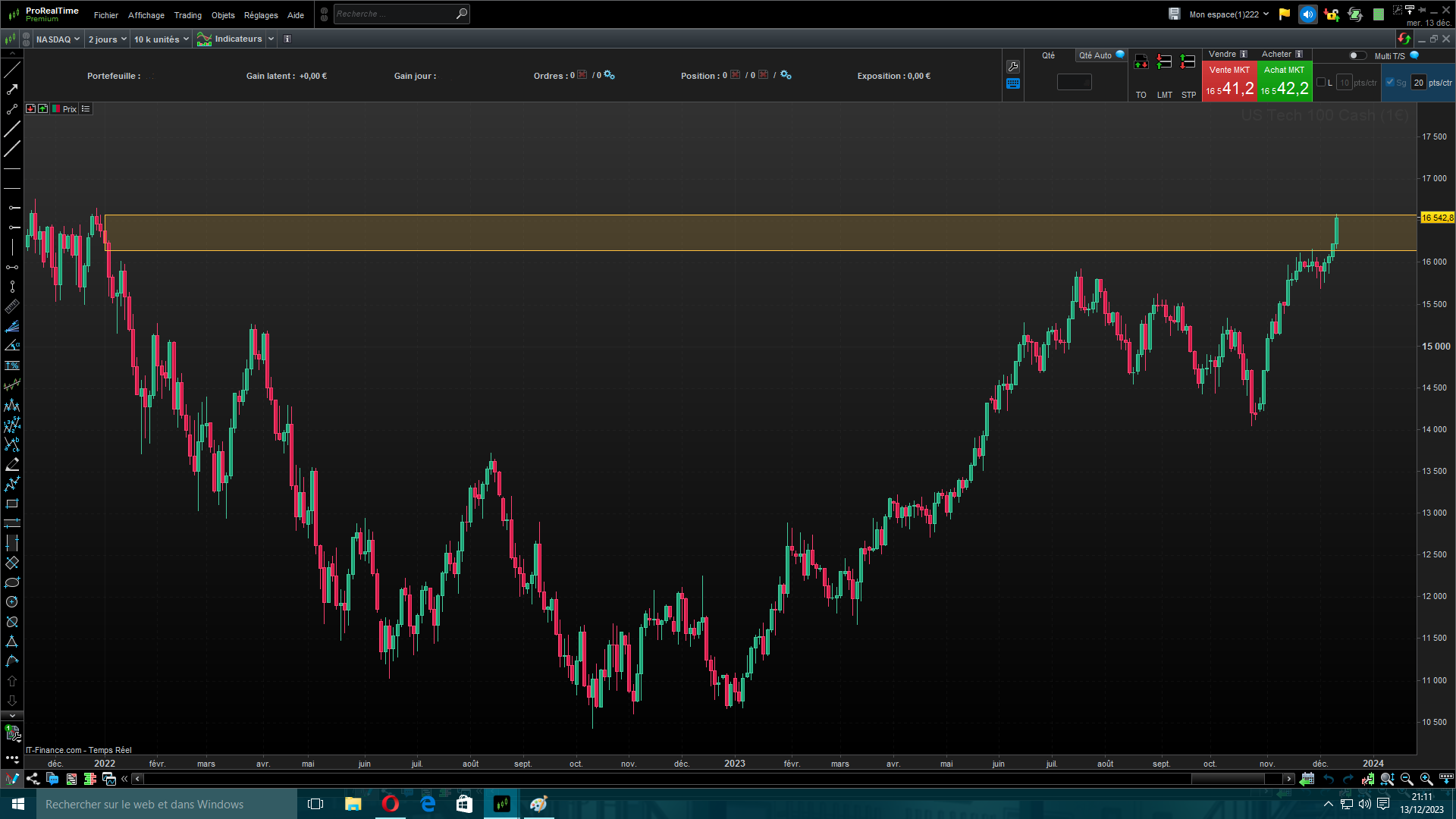
Task: Click the wrench settings icon in trading panel
Action: pyautogui.click(x=1013, y=67)
